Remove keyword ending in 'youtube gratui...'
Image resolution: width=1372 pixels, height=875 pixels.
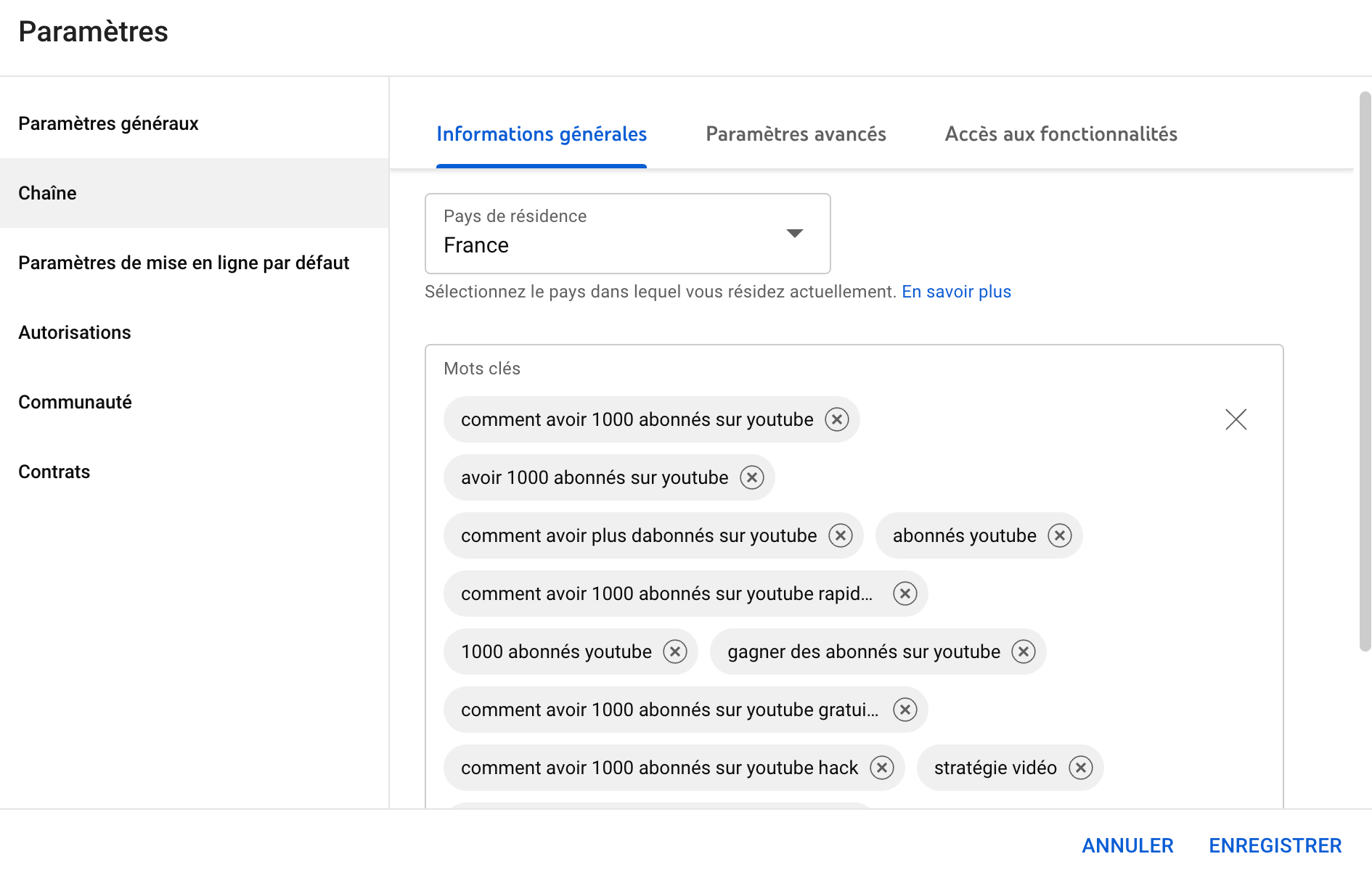tap(905, 710)
